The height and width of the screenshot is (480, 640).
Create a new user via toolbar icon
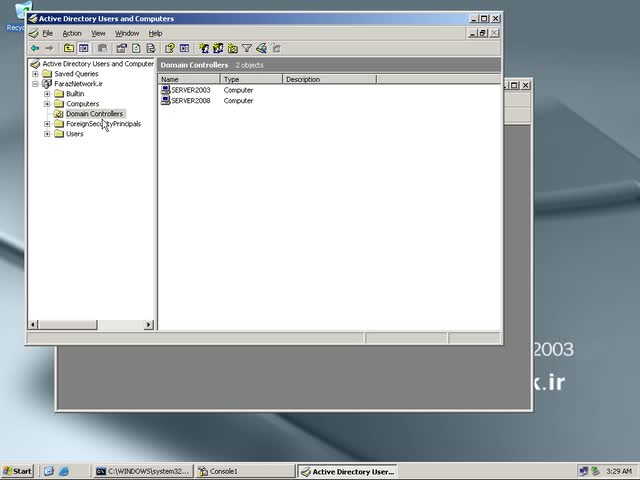click(204, 49)
